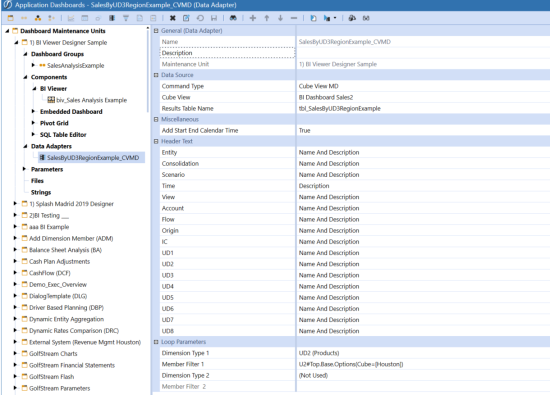Click the Move Up arrow toolbar icon

(267, 18)
